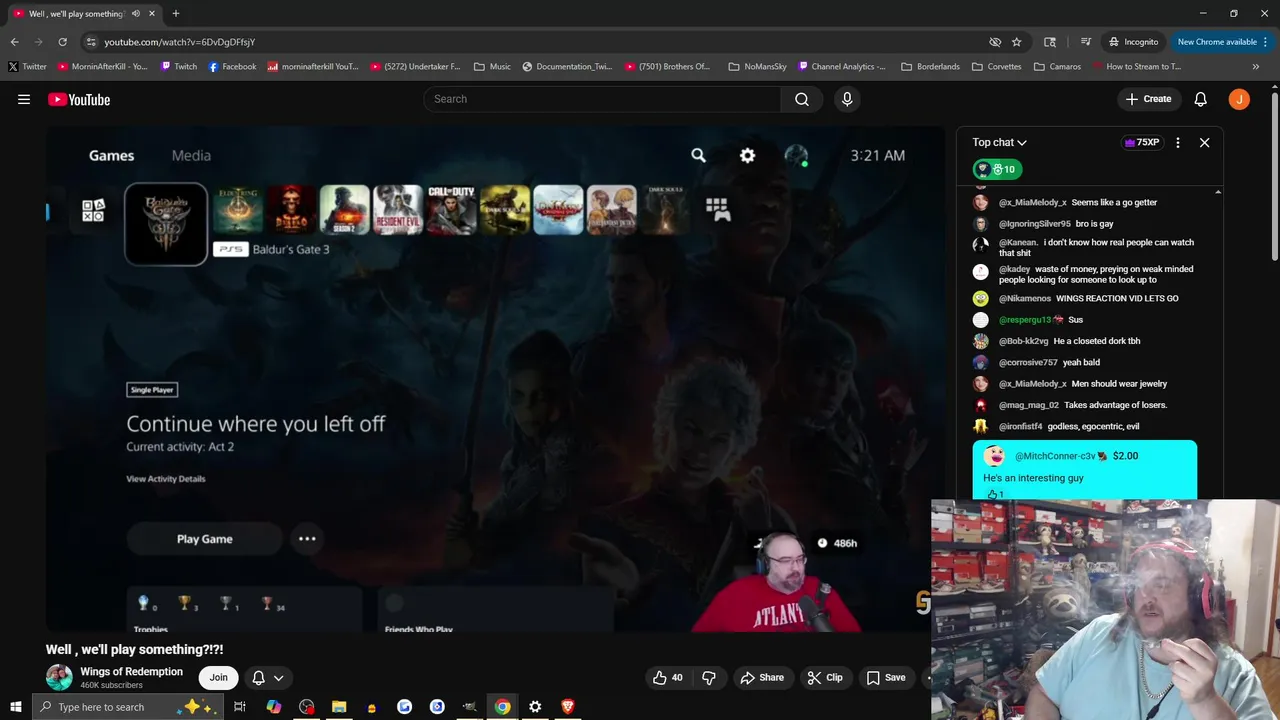This screenshot has width=1280, height=720.
Task: Start voice search with the microphone icon
Action: (847, 99)
